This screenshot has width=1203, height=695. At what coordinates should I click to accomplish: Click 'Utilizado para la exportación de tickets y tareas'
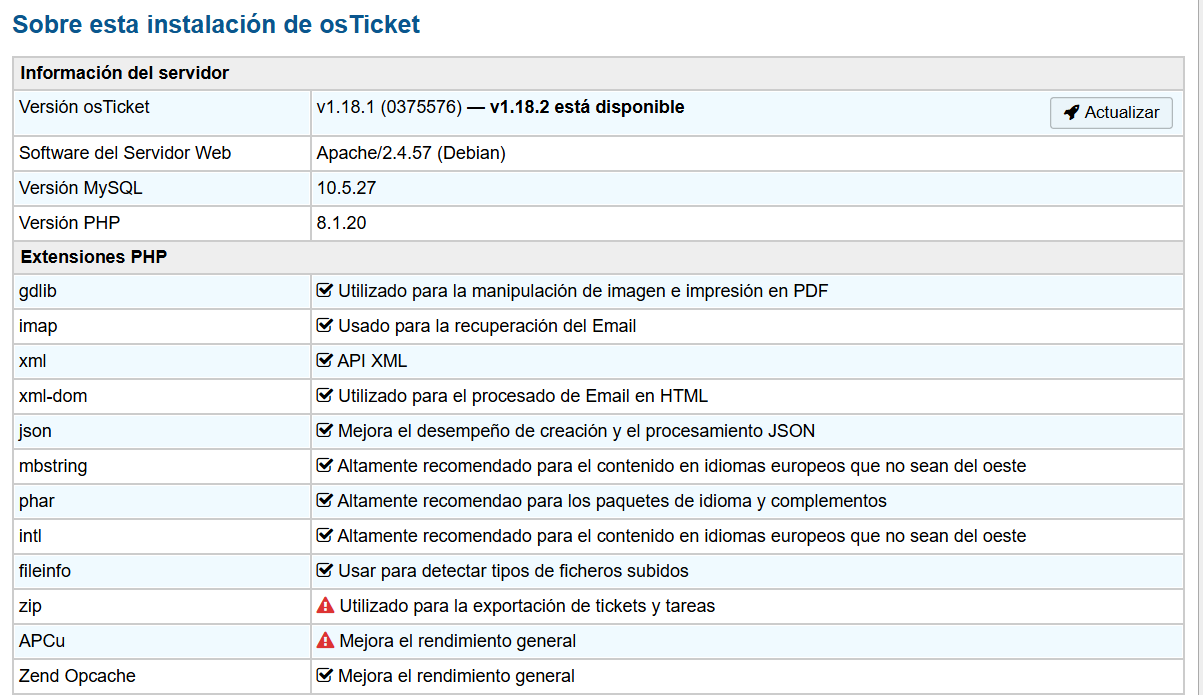(527, 606)
